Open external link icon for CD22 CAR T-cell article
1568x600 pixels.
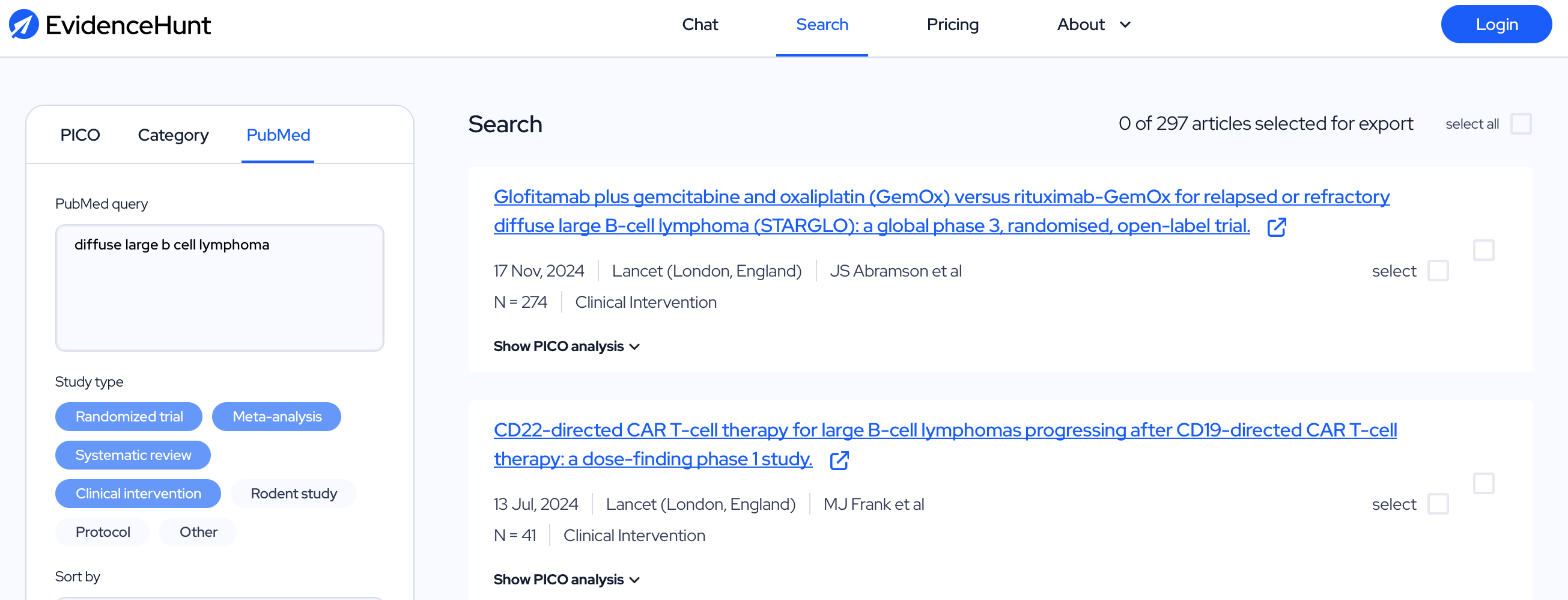[839, 461]
